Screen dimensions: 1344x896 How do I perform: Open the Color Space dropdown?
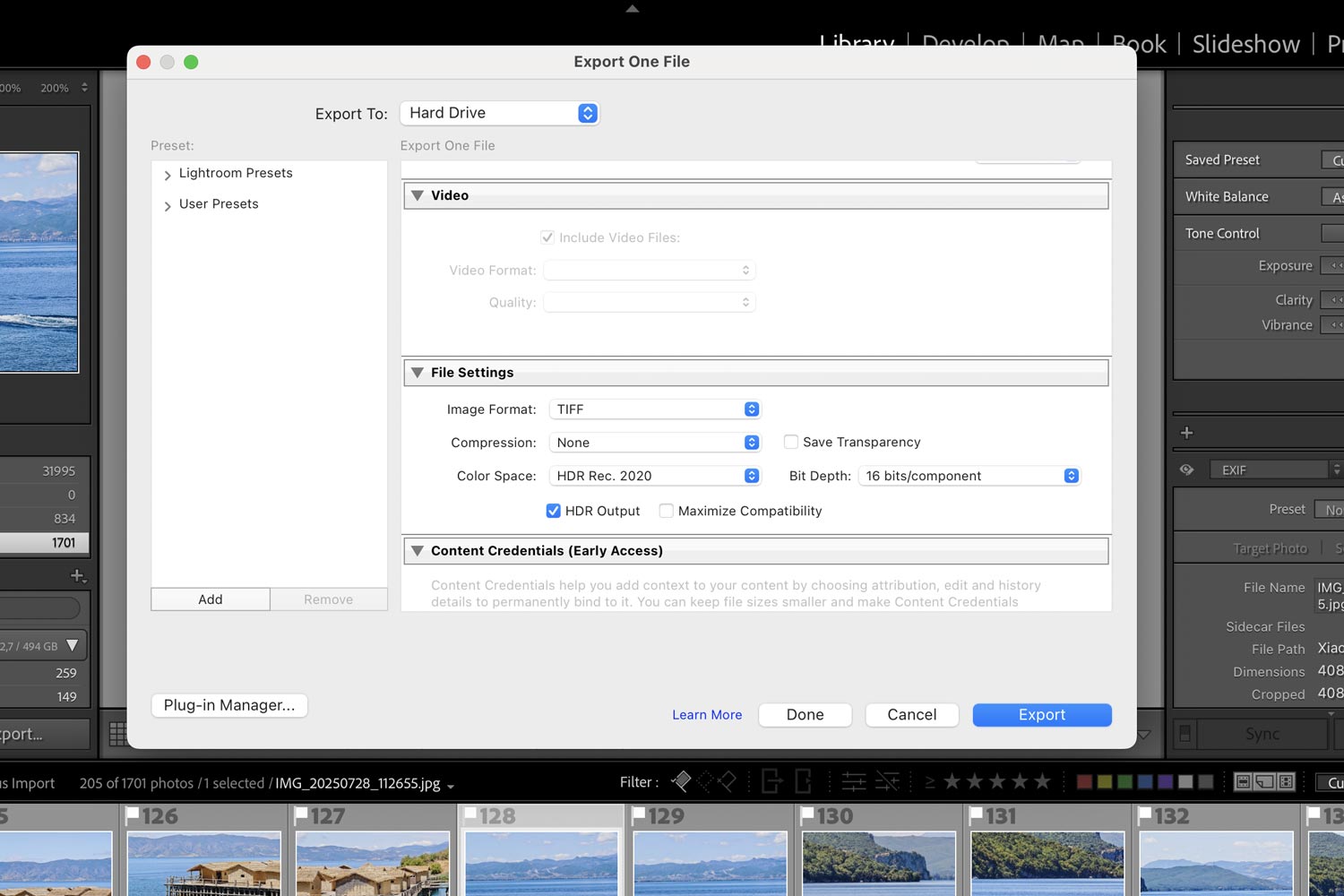pos(655,476)
